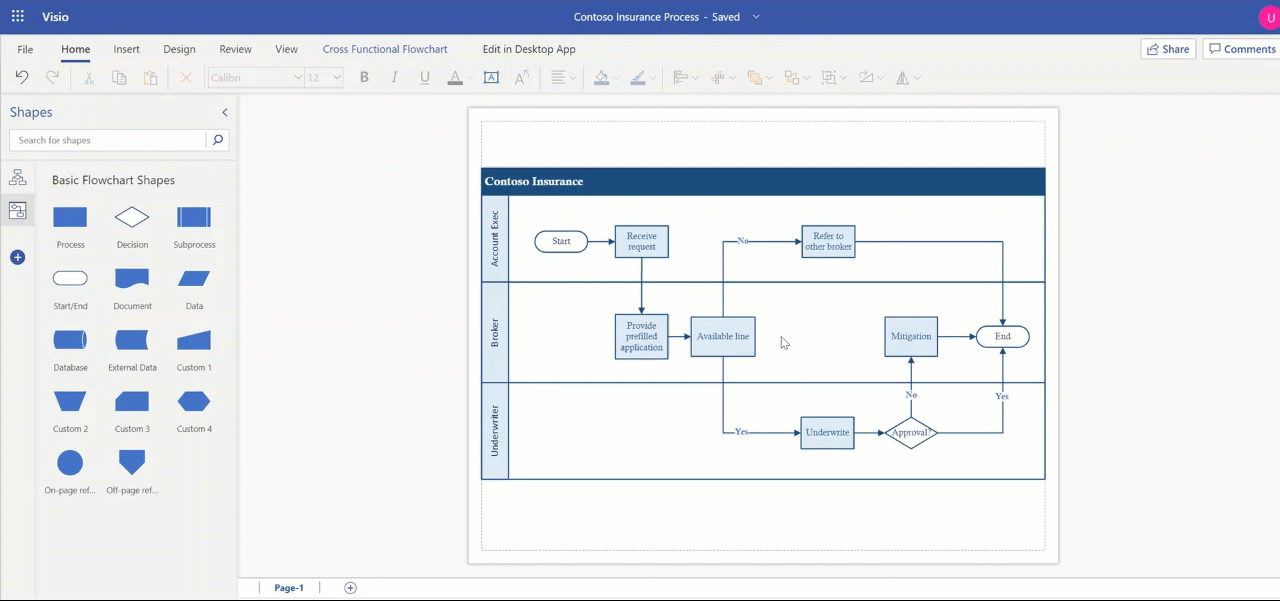
Task: Click the Copy icon in the ribbon
Action: (119, 77)
